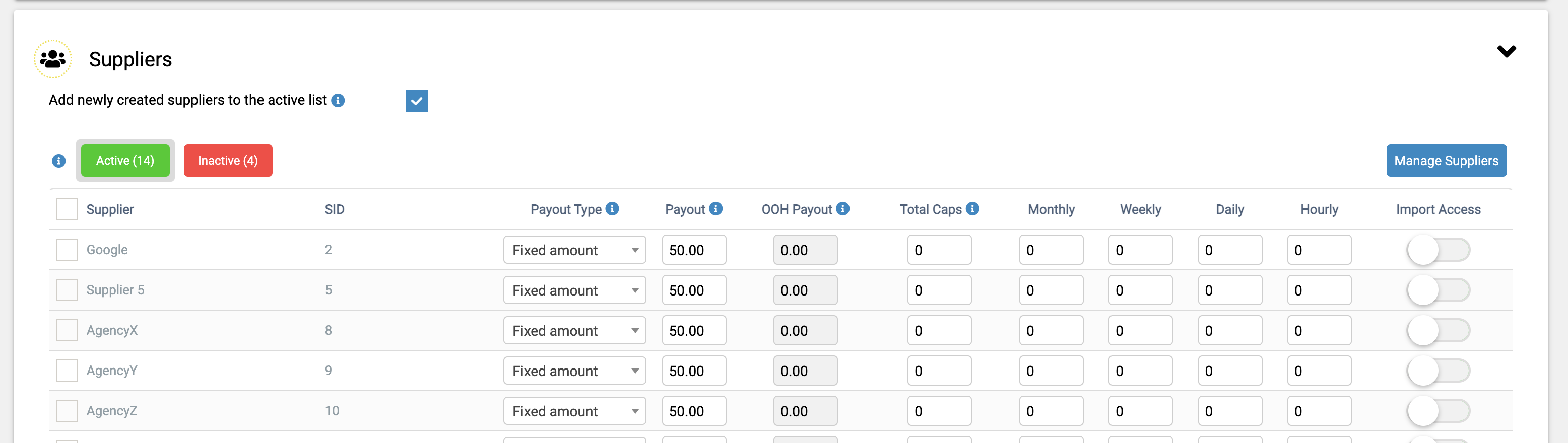Enable Import Access toggle for Supplier 5

point(1439,290)
